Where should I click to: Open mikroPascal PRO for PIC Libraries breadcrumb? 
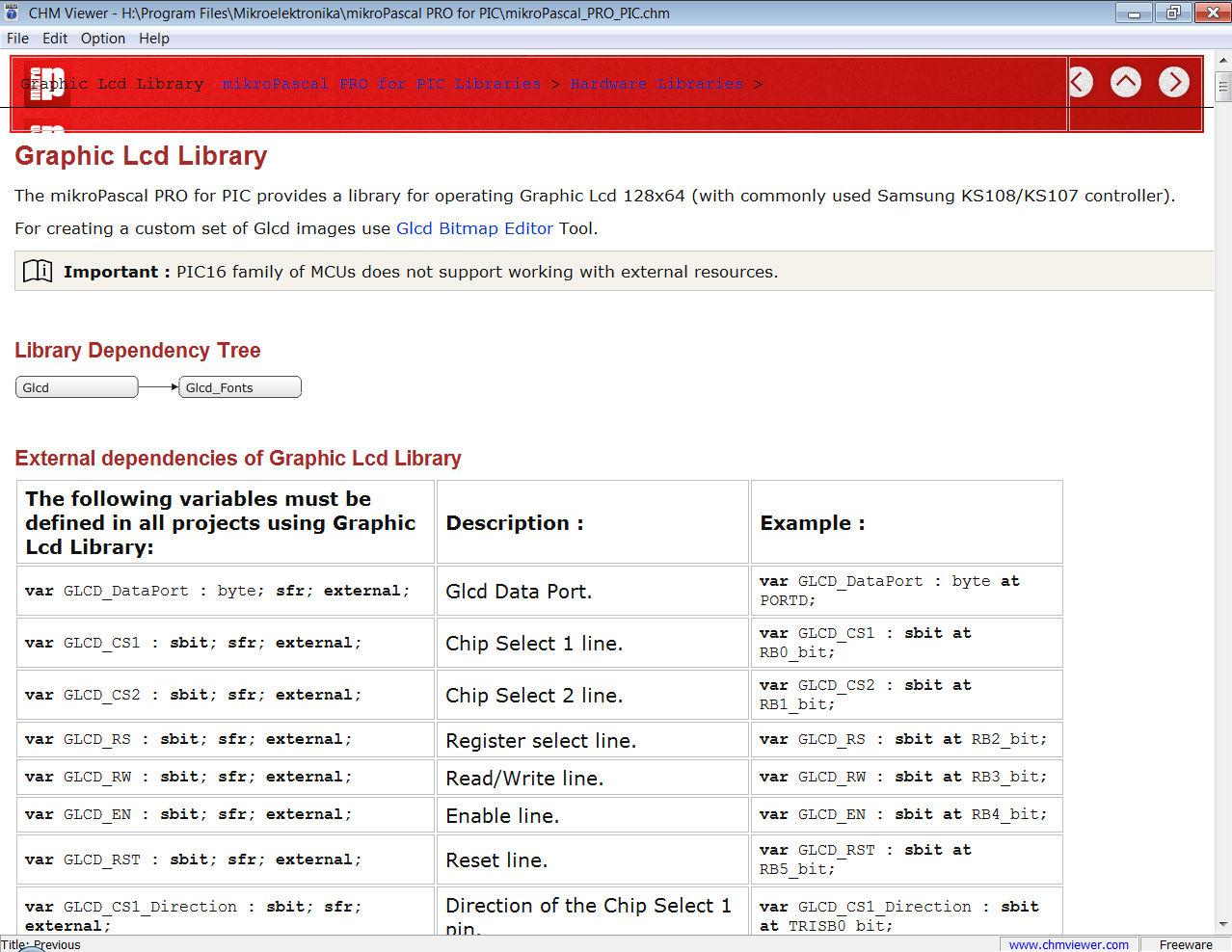pyautogui.click(x=382, y=84)
